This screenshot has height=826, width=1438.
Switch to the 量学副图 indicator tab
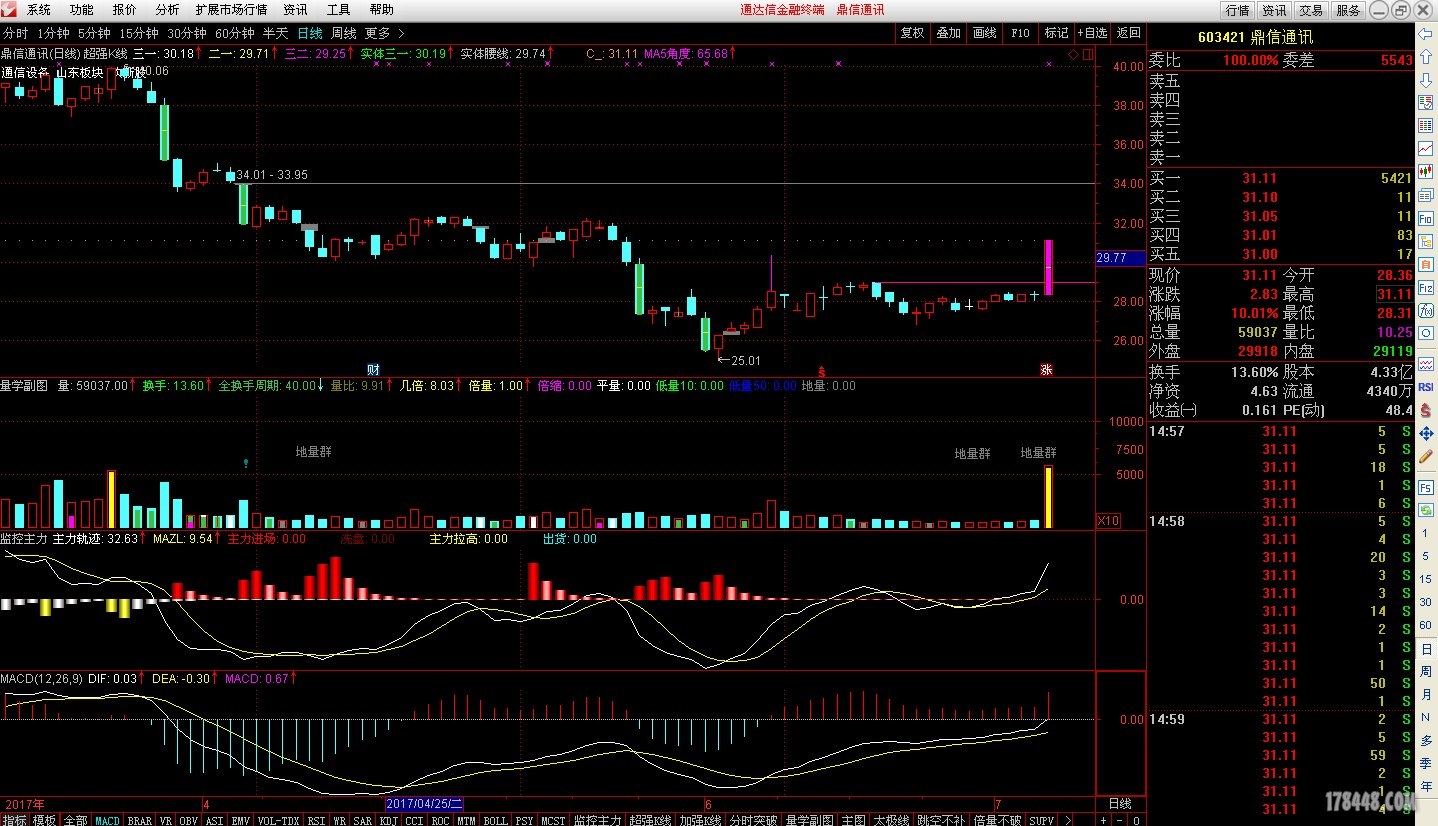(x=809, y=820)
